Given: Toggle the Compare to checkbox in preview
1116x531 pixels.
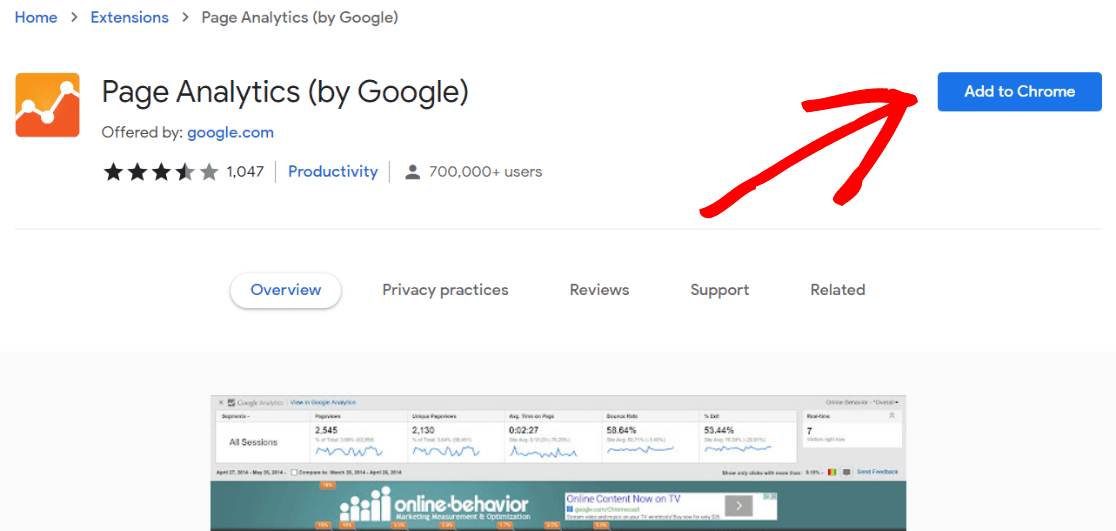Looking at the screenshot, I should point(295,473).
